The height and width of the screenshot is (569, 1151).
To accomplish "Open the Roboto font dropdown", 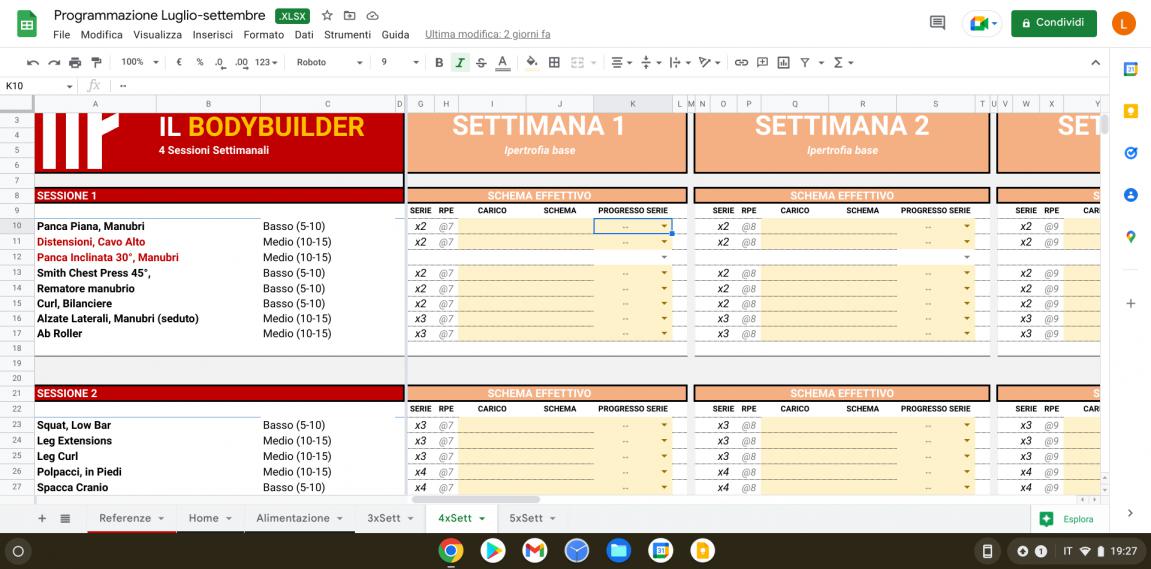I will (329, 62).
